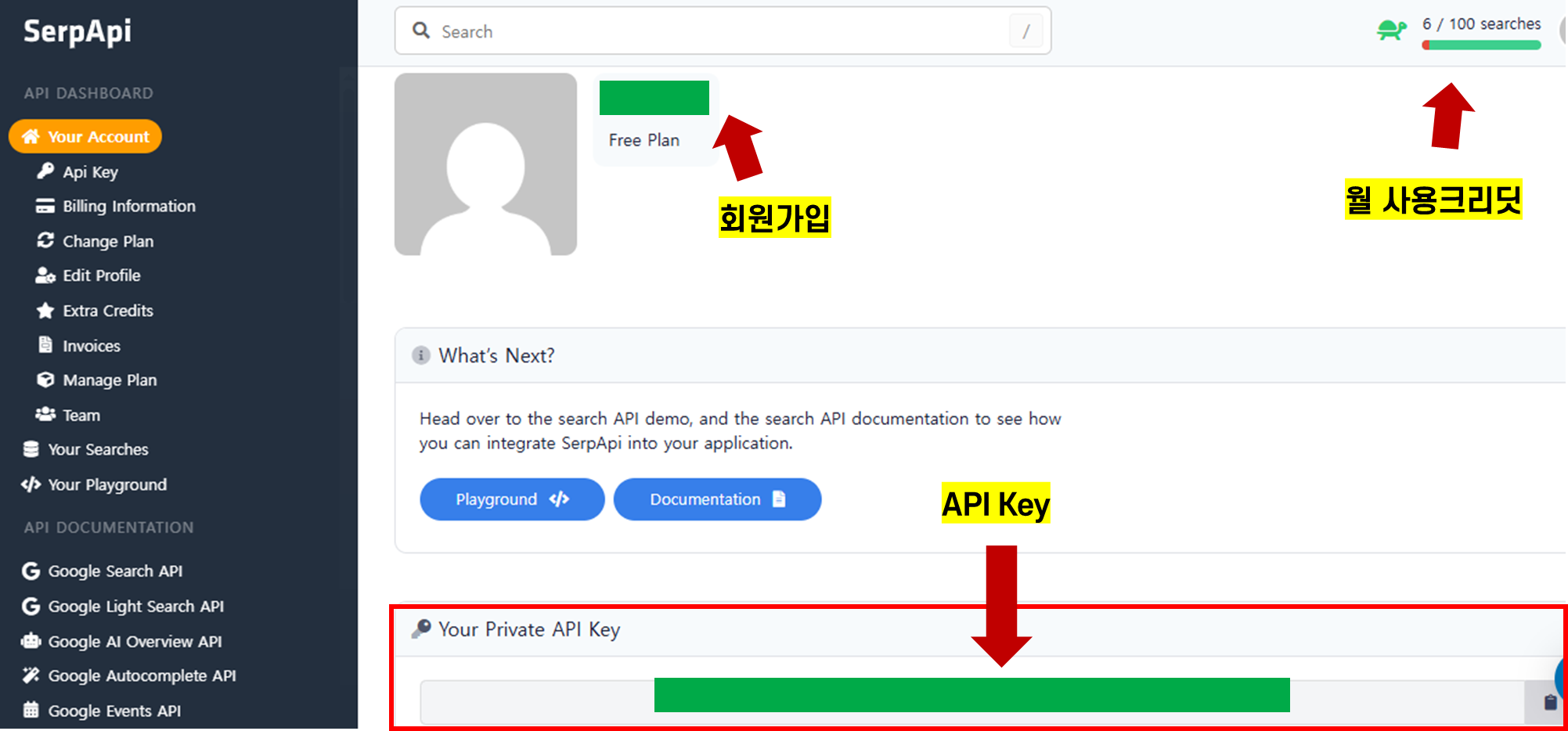The image size is (1568, 731).
Task: Click the Google icon beside Google Light Search API
Action: point(31,606)
